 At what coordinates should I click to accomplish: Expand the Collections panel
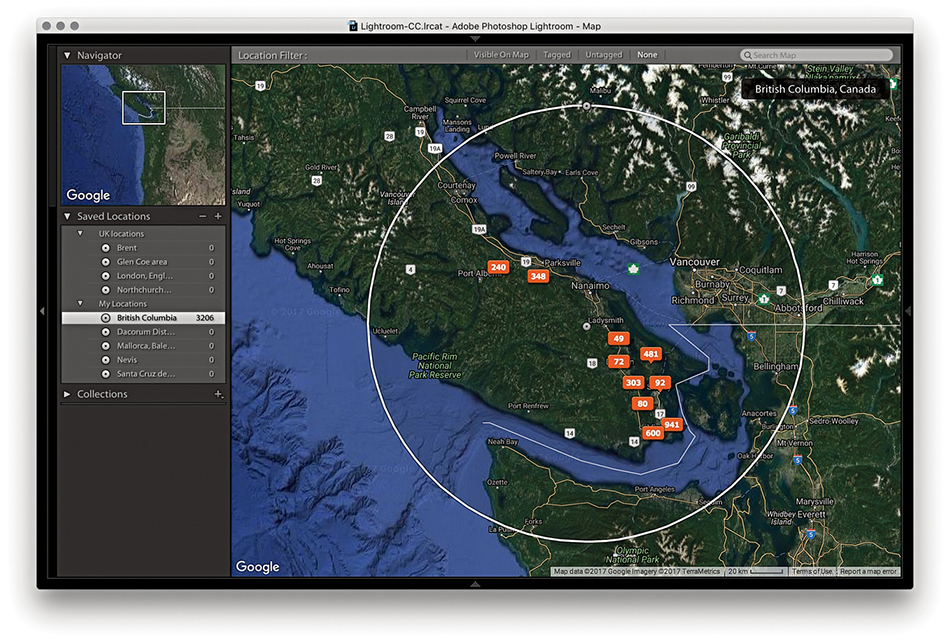pos(67,394)
